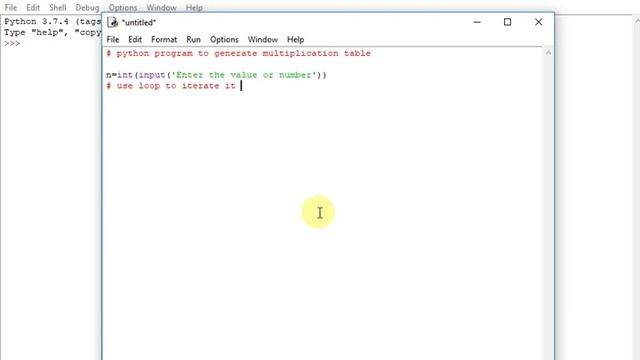Open File menu in the Python Shell window
Image resolution: width=640 pixels, height=360 pixels.
pos(11,8)
